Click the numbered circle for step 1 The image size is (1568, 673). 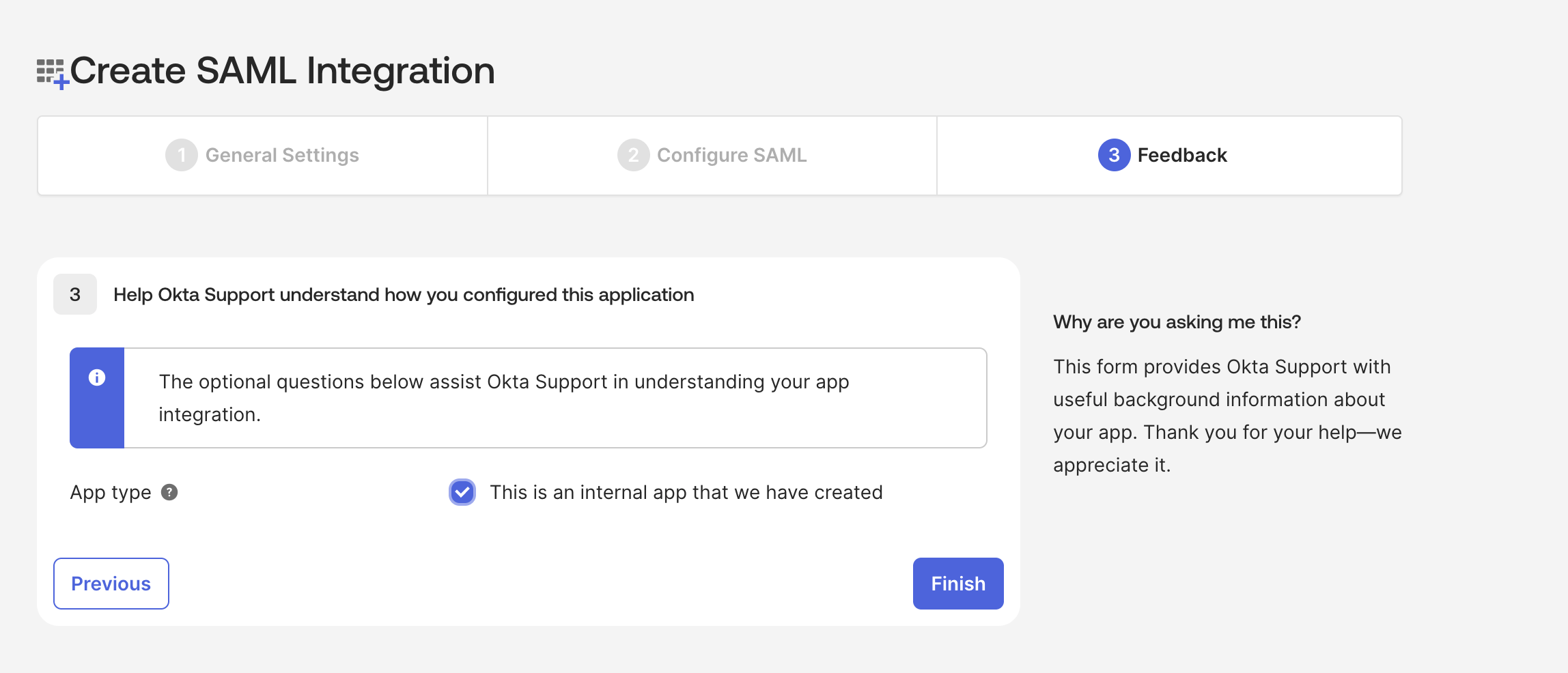coord(181,155)
